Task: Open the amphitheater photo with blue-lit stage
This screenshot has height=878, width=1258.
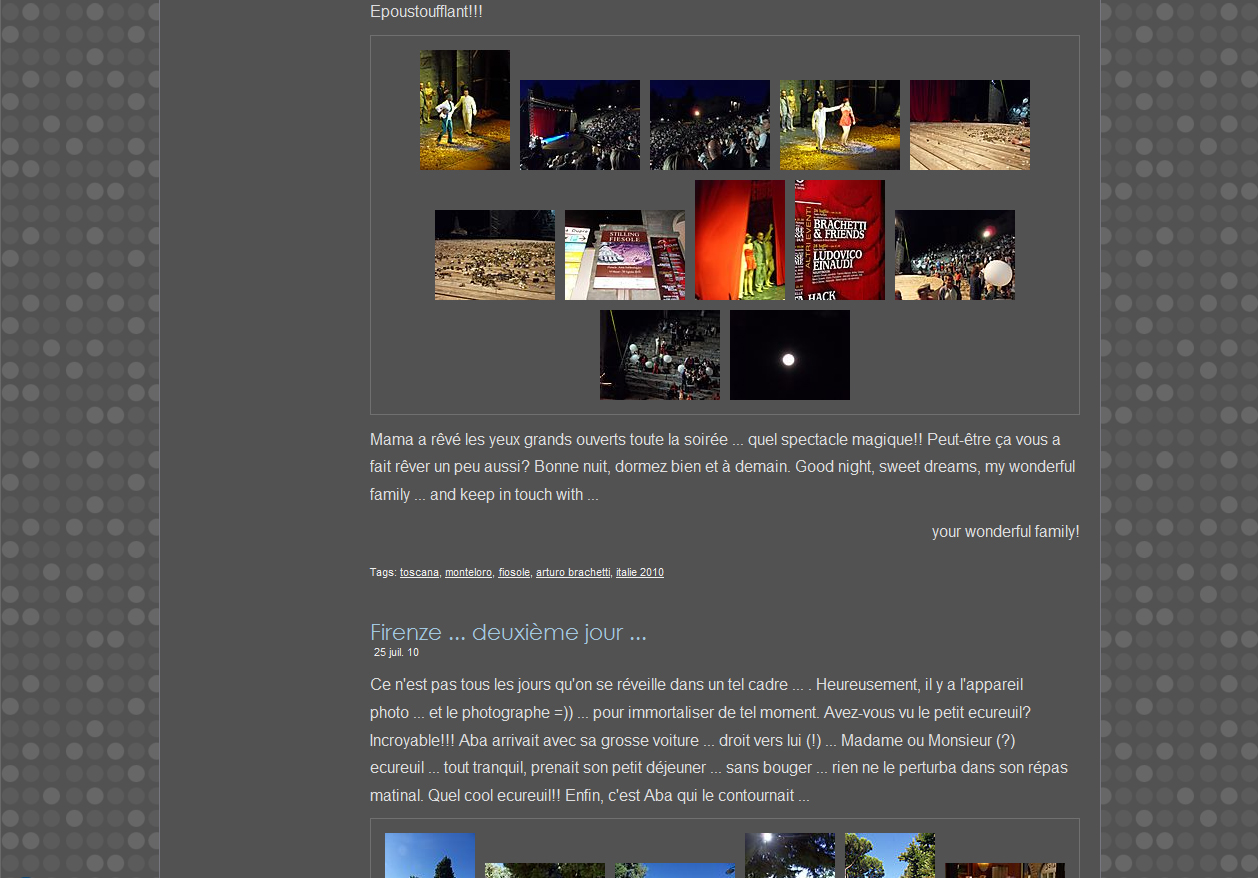Action: point(579,125)
